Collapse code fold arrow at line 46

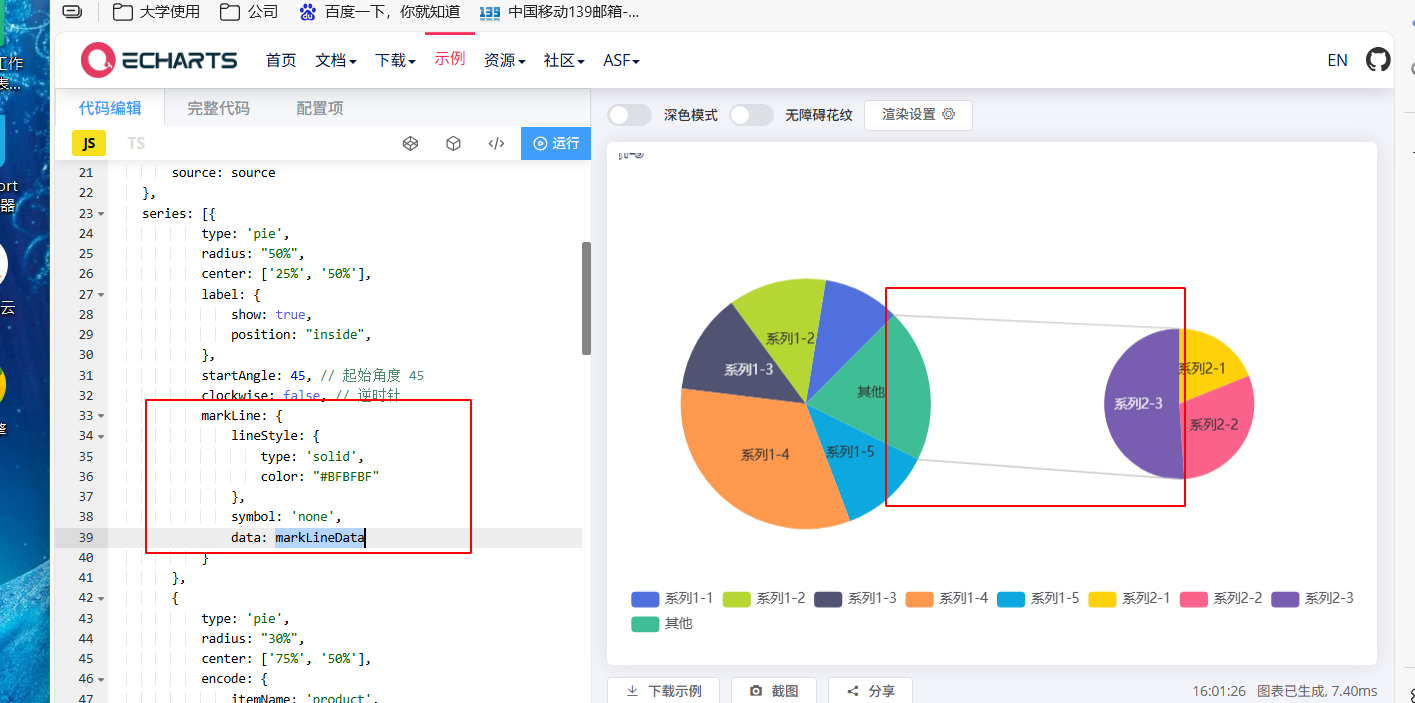(101, 679)
